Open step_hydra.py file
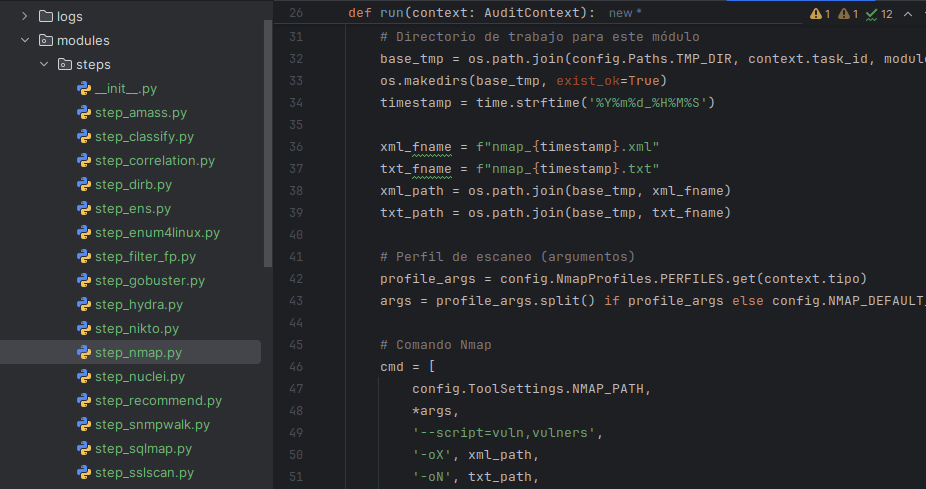Viewport: 926px width, 489px height. pyautogui.click(x=139, y=305)
